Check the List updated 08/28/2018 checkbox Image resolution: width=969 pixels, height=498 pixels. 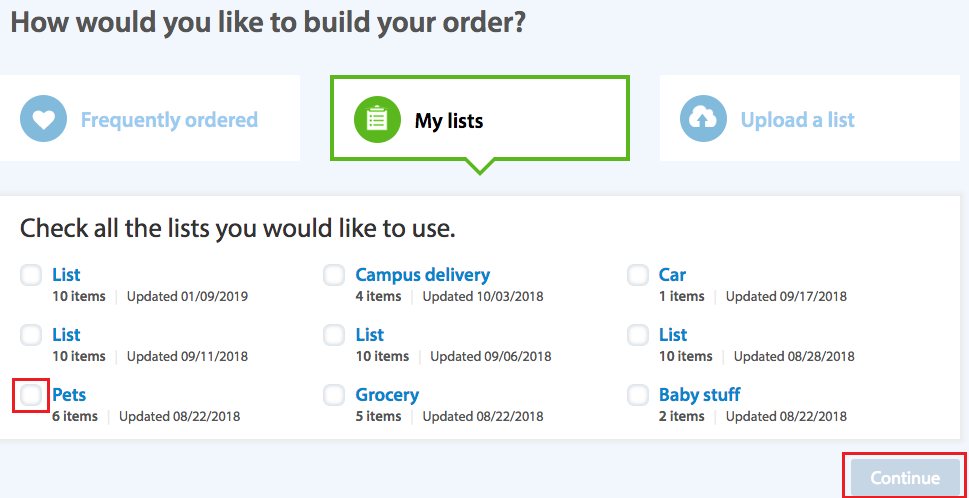point(638,335)
